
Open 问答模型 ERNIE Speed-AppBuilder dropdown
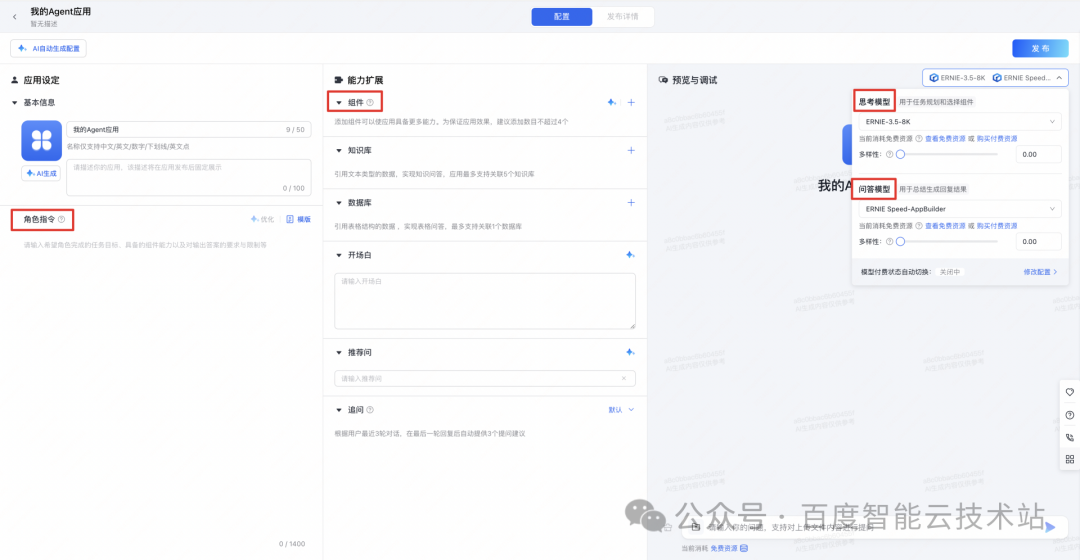tap(959, 209)
